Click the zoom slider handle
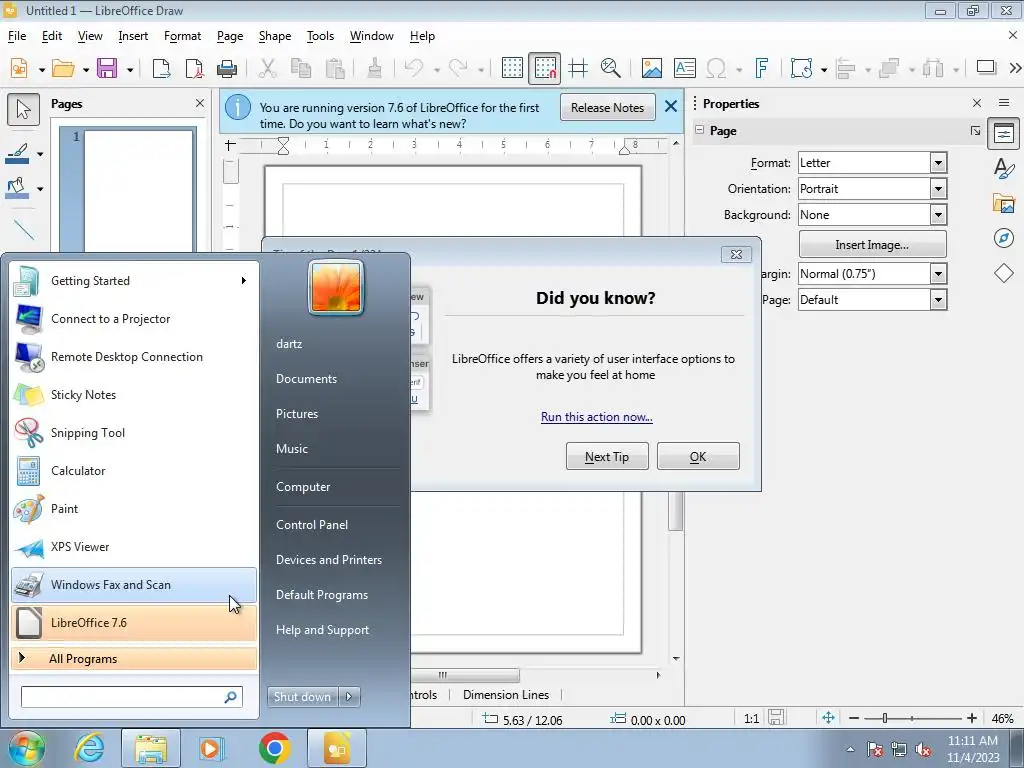The height and width of the screenshot is (768, 1024). (885, 718)
